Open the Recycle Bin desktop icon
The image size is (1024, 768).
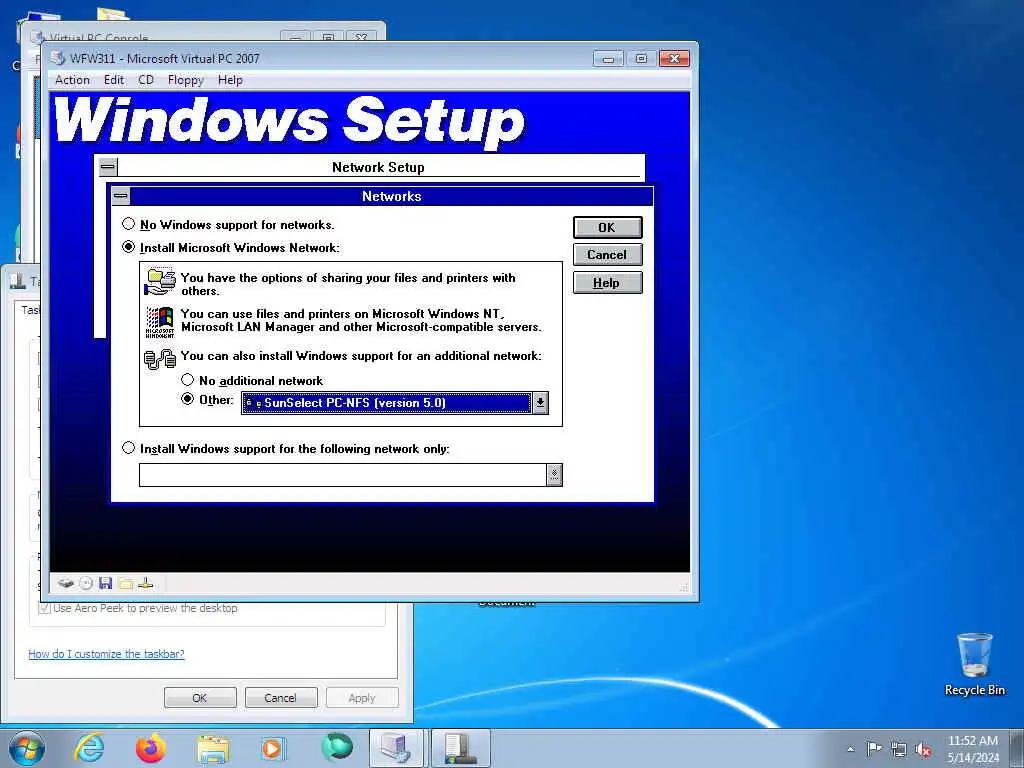click(x=974, y=664)
